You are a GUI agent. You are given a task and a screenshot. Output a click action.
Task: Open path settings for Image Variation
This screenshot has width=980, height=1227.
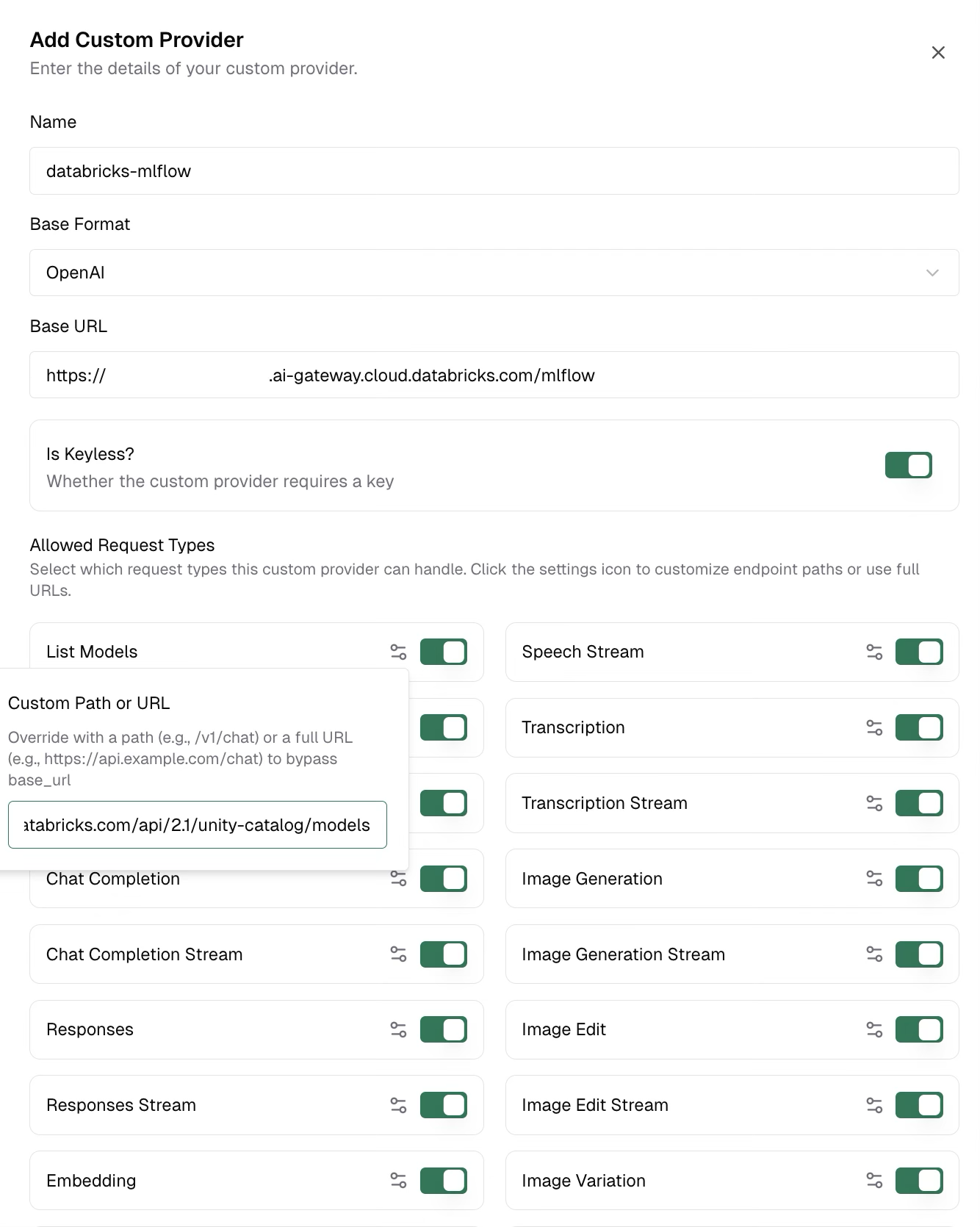click(874, 1181)
